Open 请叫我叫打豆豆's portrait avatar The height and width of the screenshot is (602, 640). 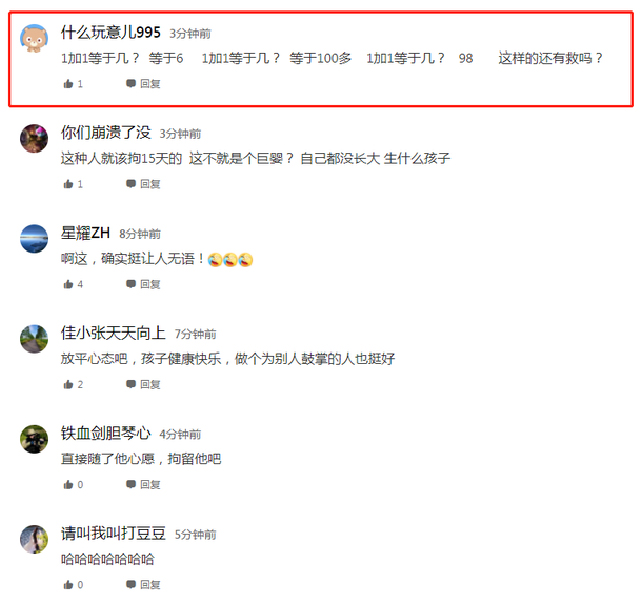(x=34, y=539)
